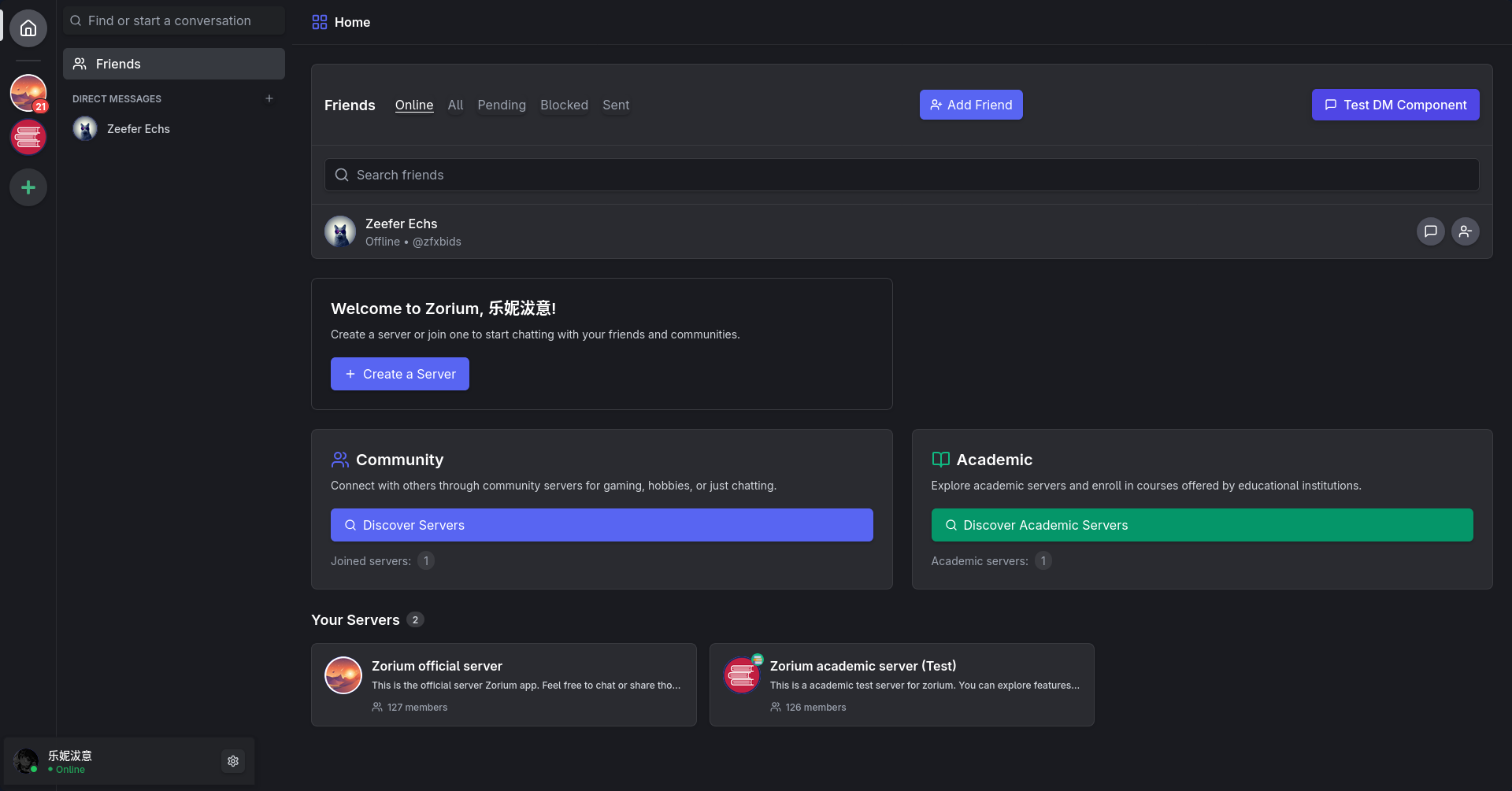Viewport: 1512px width, 791px height.
Task: Open the Blocked friends tab
Action: point(564,105)
